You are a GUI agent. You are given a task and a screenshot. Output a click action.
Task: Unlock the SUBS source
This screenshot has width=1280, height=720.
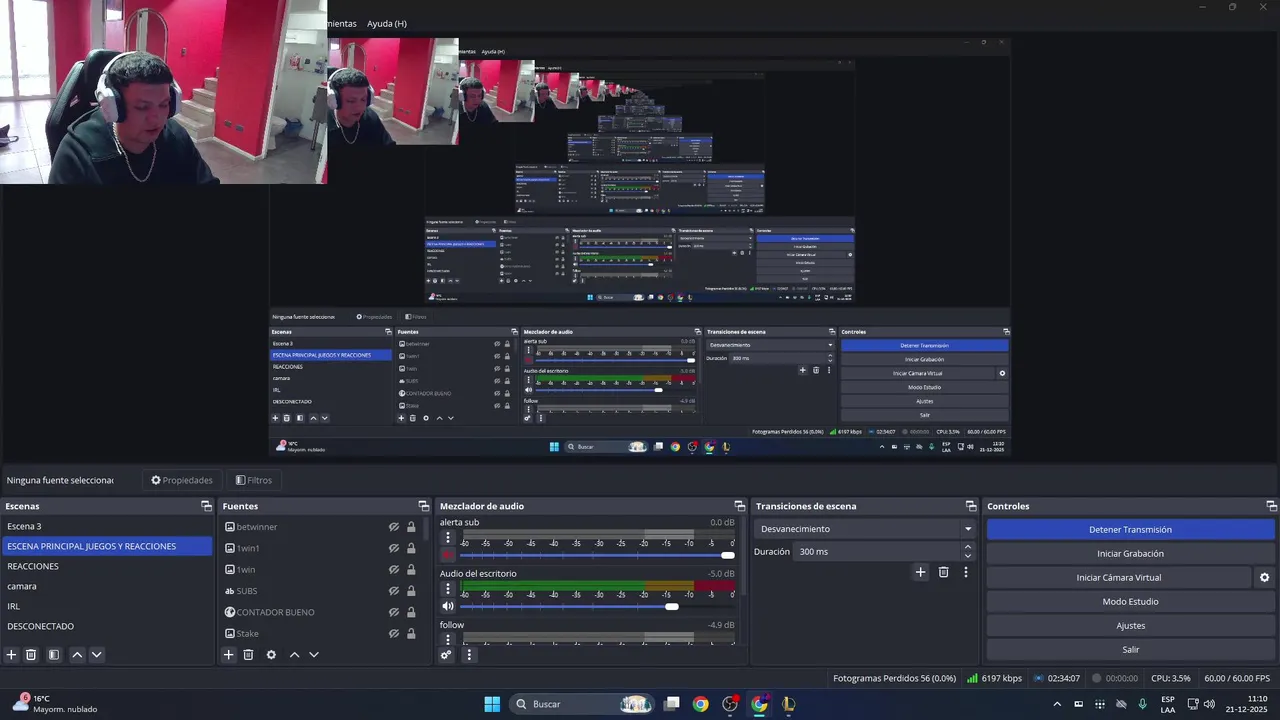pyautogui.click(x=411, y=591)
